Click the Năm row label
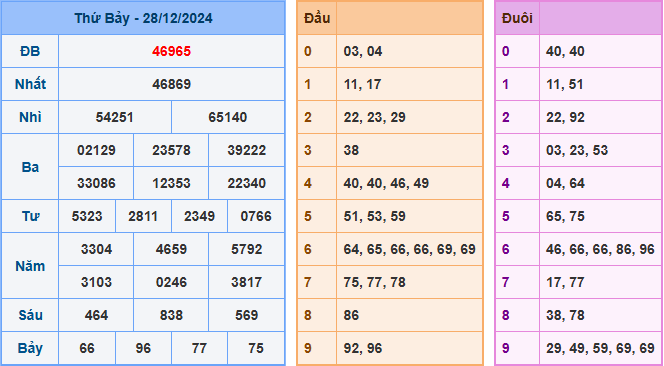 click(x=30, y=266)
